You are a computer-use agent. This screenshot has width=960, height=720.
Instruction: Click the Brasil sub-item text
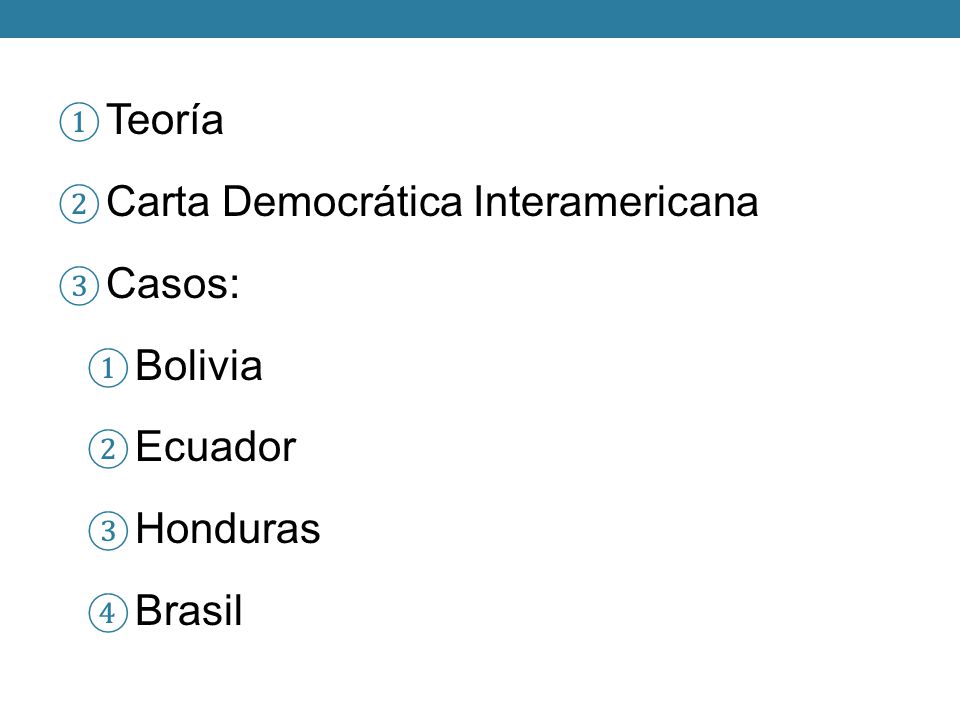pyautogui.click(x=189, y=610)
